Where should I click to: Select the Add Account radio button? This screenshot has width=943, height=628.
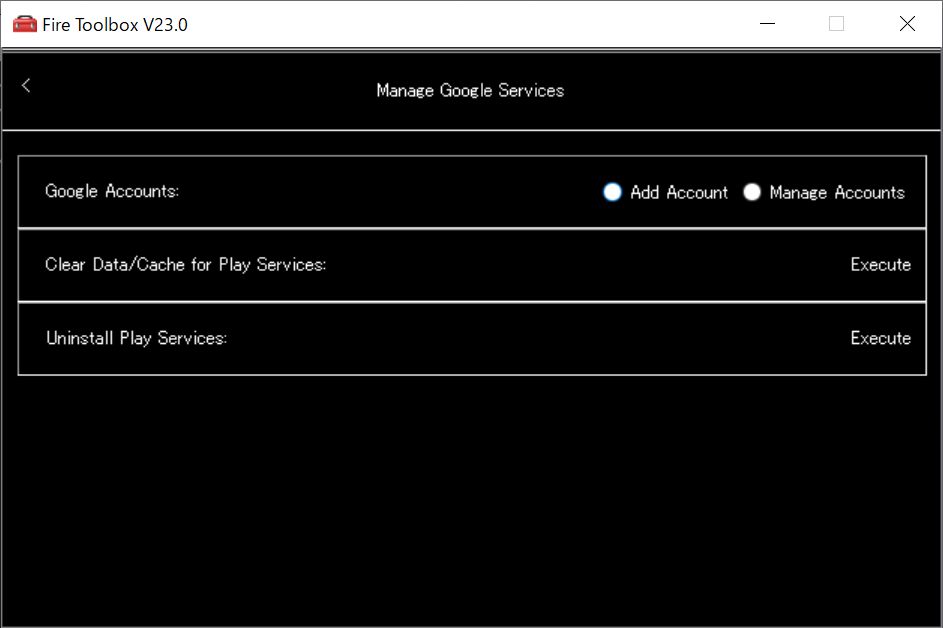(x=612, y=192)
